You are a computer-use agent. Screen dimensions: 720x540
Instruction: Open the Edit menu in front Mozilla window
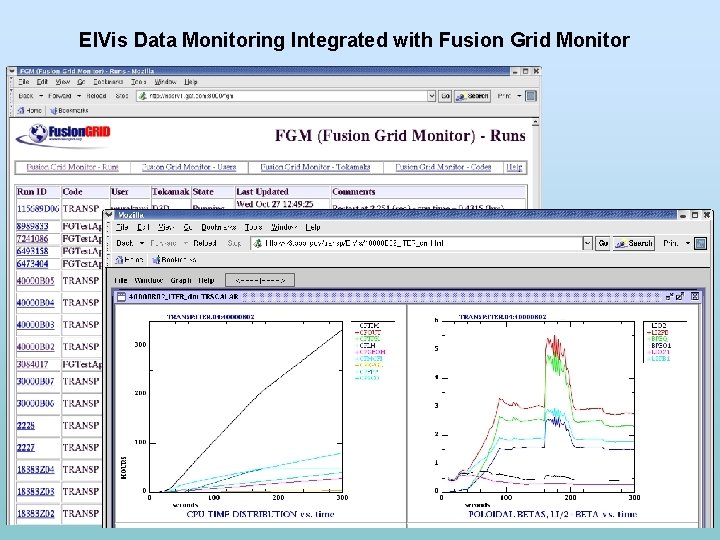coord(143,227)
